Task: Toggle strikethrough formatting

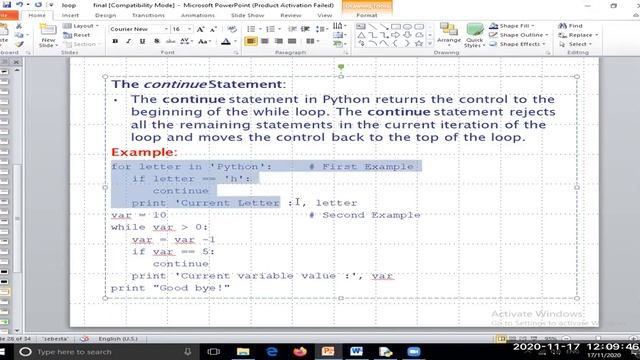Action: point(170,41)
